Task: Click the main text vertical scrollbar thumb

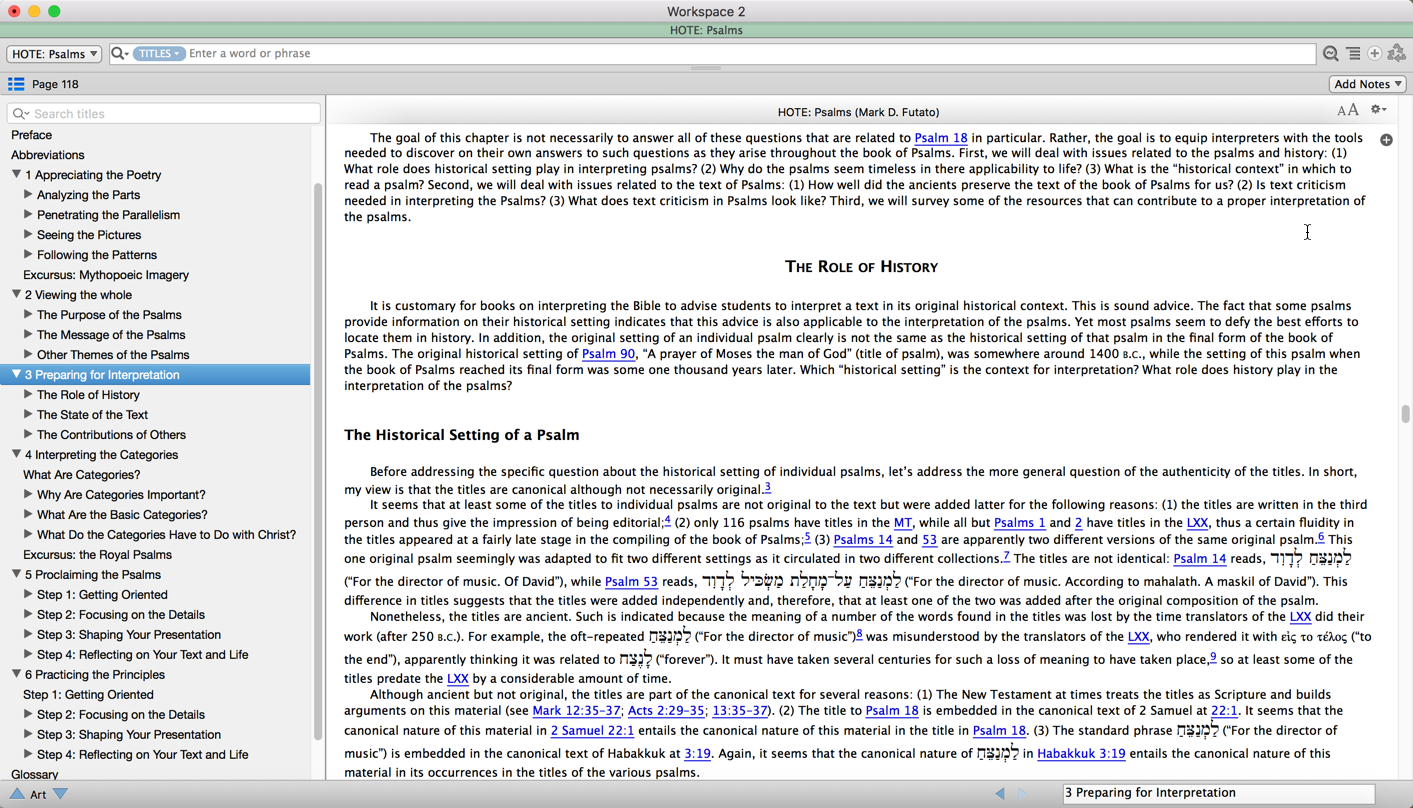Action: click(1405, 414)
